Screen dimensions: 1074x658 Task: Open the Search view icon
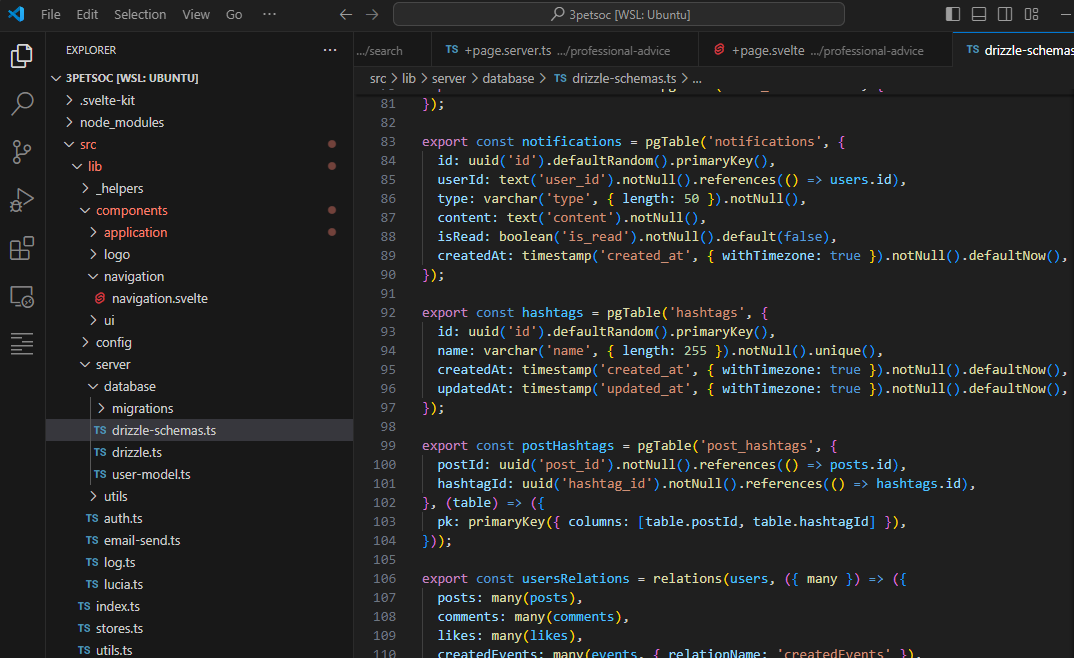pos(21,103)
